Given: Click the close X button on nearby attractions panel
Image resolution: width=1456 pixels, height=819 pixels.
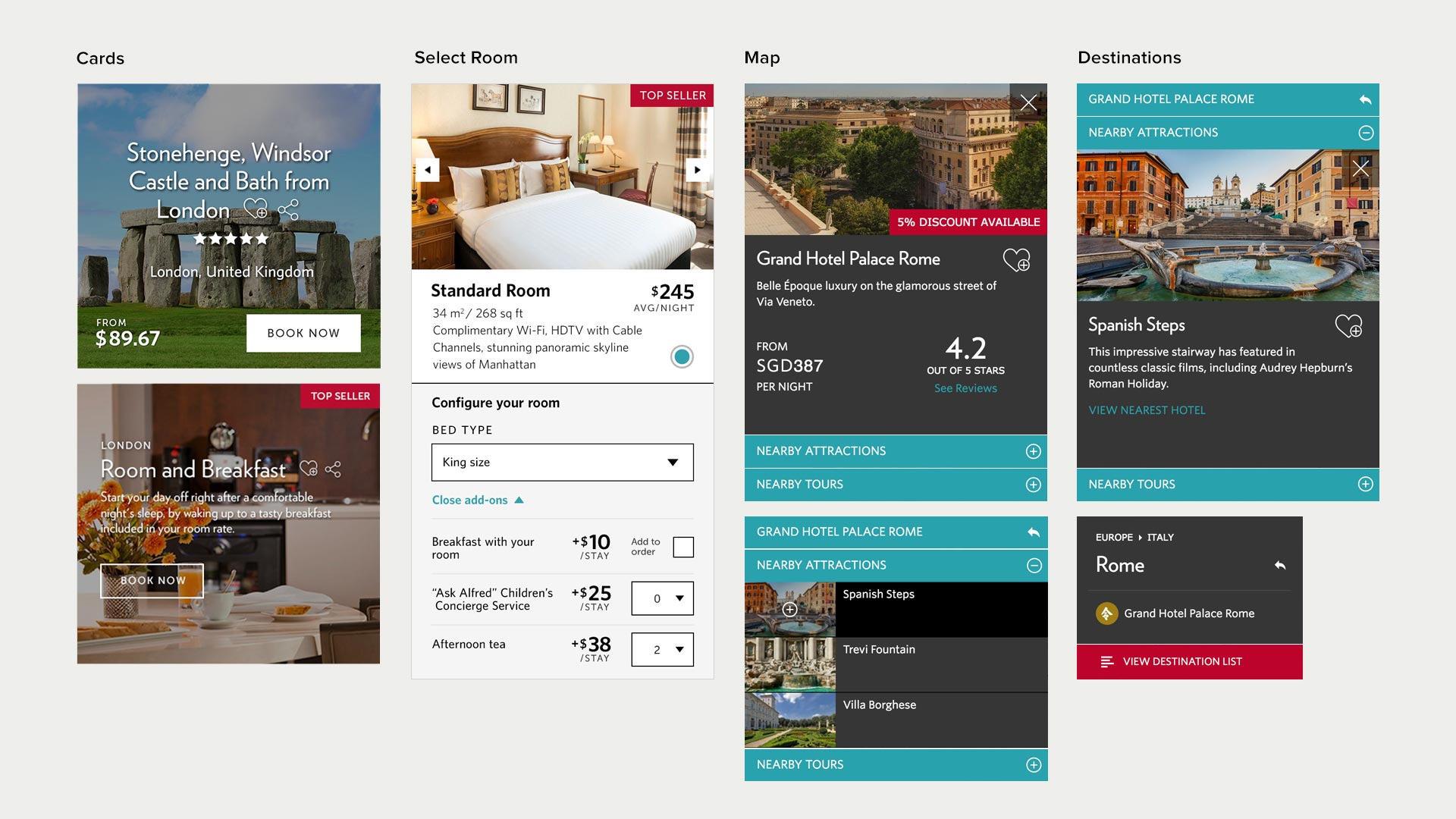Looking at the screenshot, I should [x=1361, y=166].
